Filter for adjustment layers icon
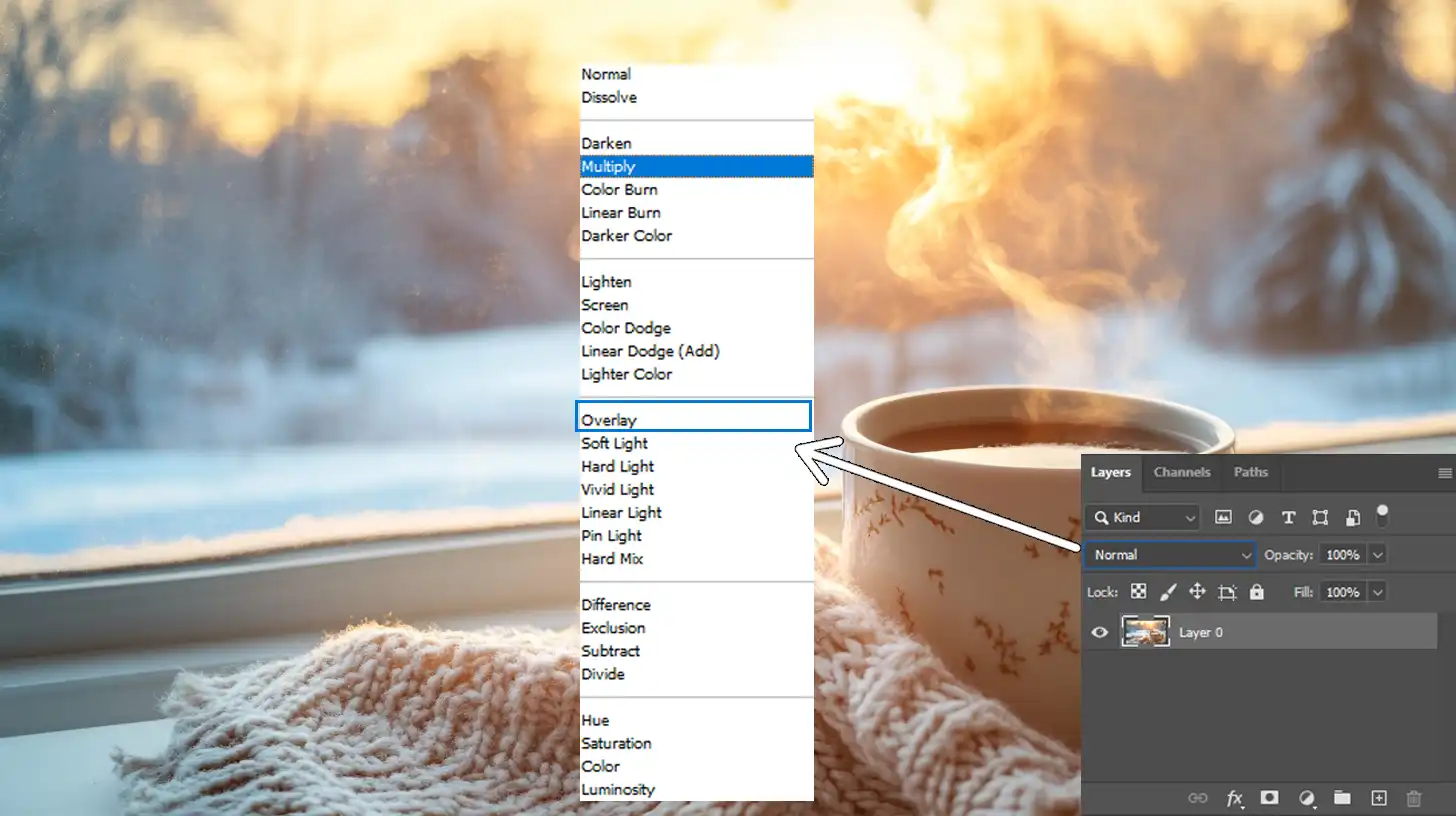The width and height of the screenshot is (1456, 816). coord(1256,517)
